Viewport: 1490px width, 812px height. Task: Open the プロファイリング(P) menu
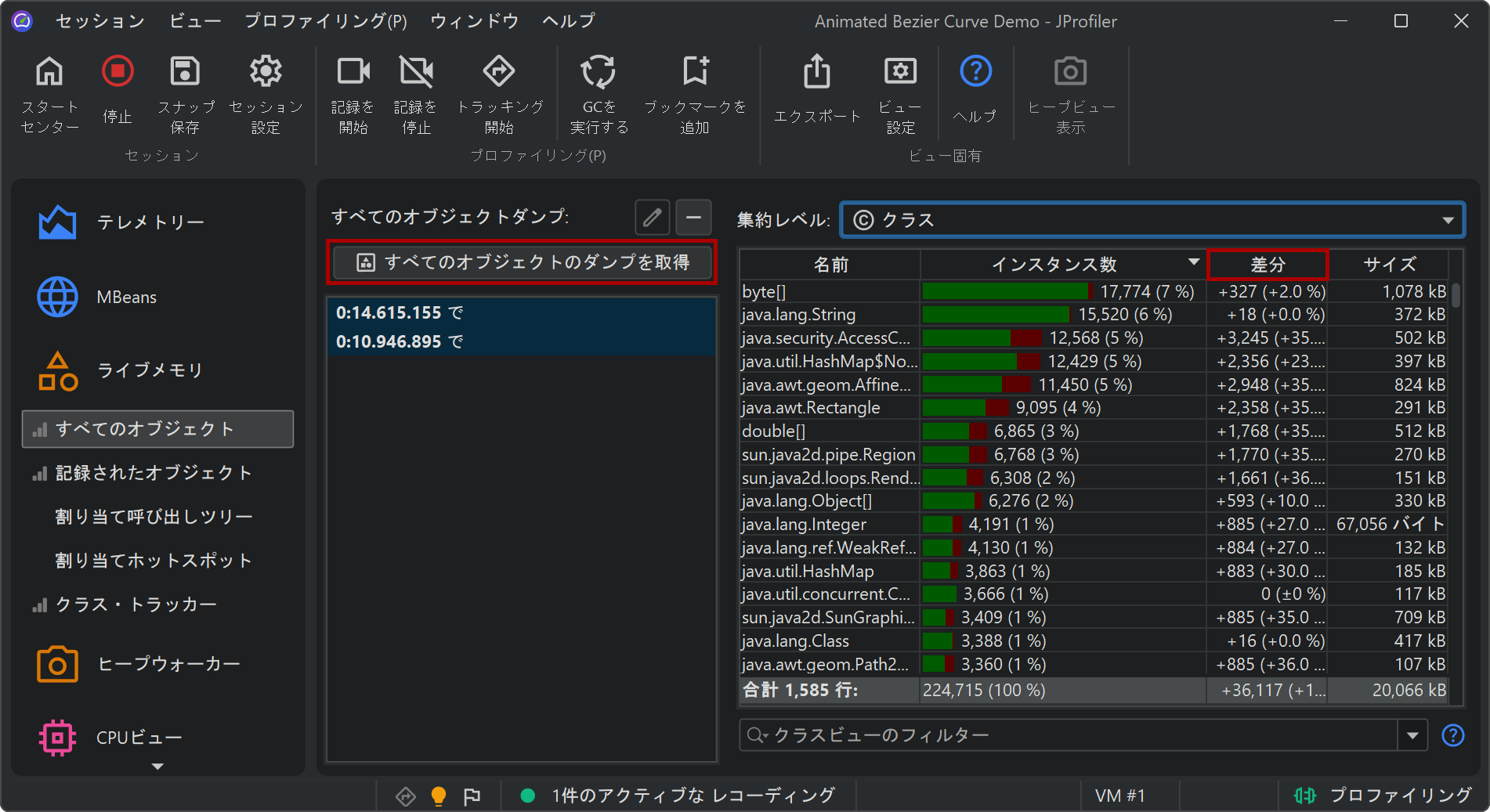tap(325, 21)
